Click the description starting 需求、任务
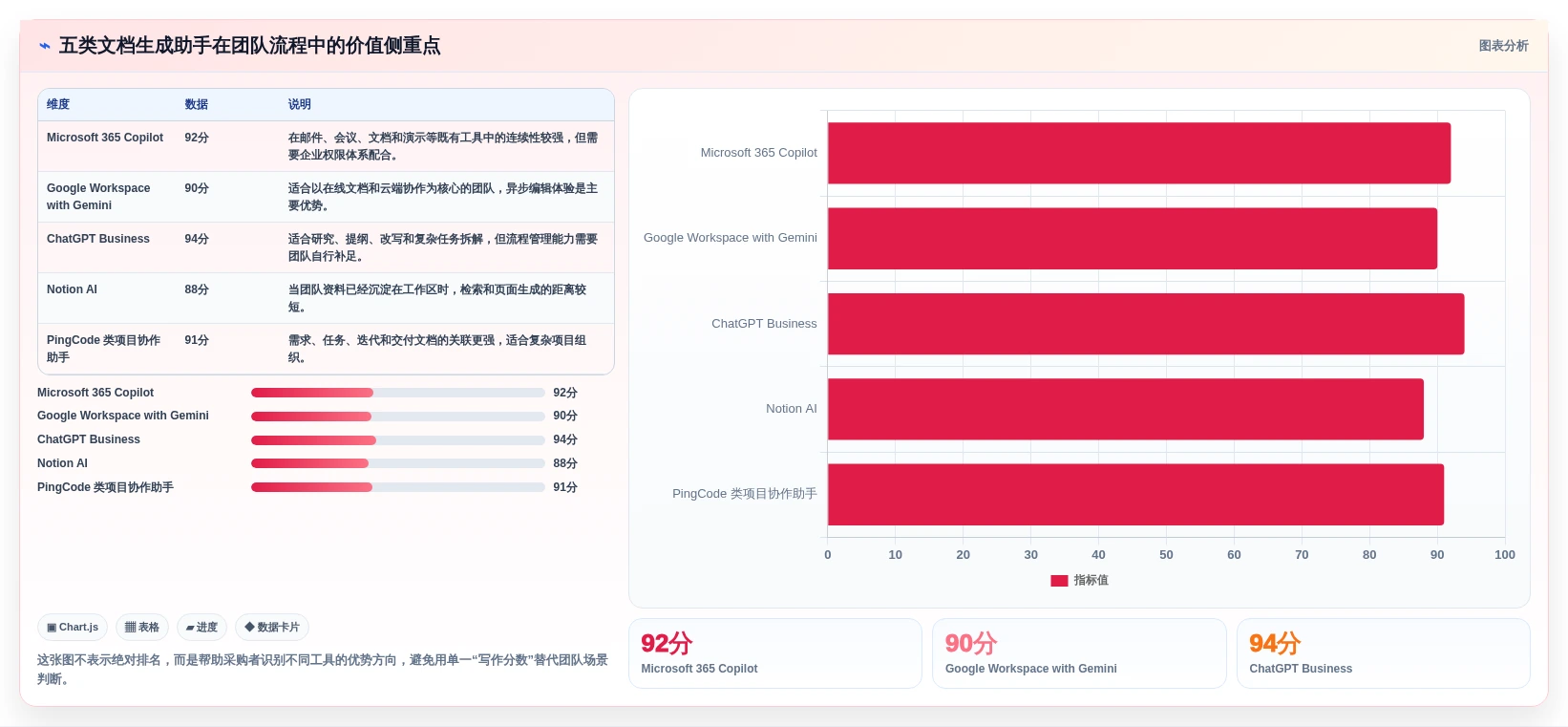This screenshot has height=727, width=1568. tap(437, 349)
